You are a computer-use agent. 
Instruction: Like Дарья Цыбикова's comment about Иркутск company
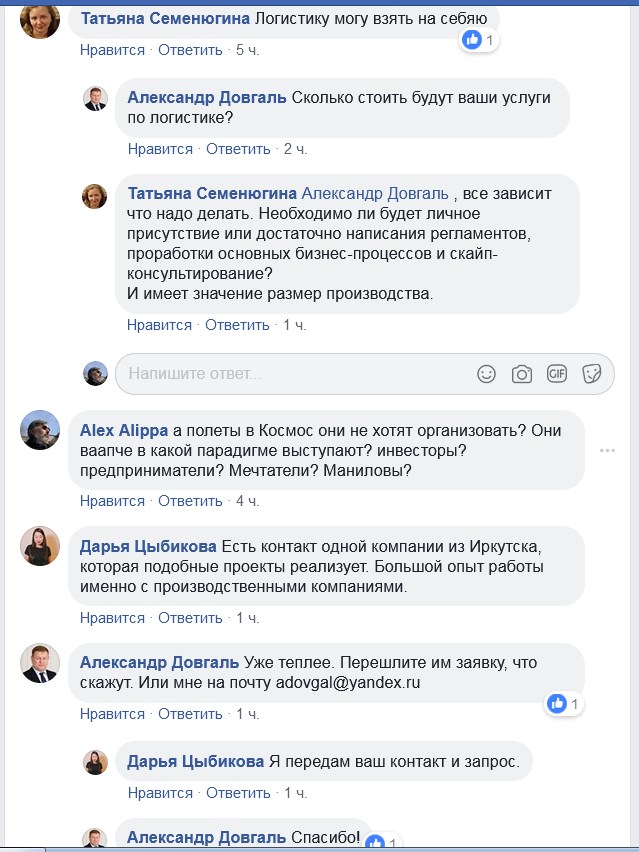point(112,618)
